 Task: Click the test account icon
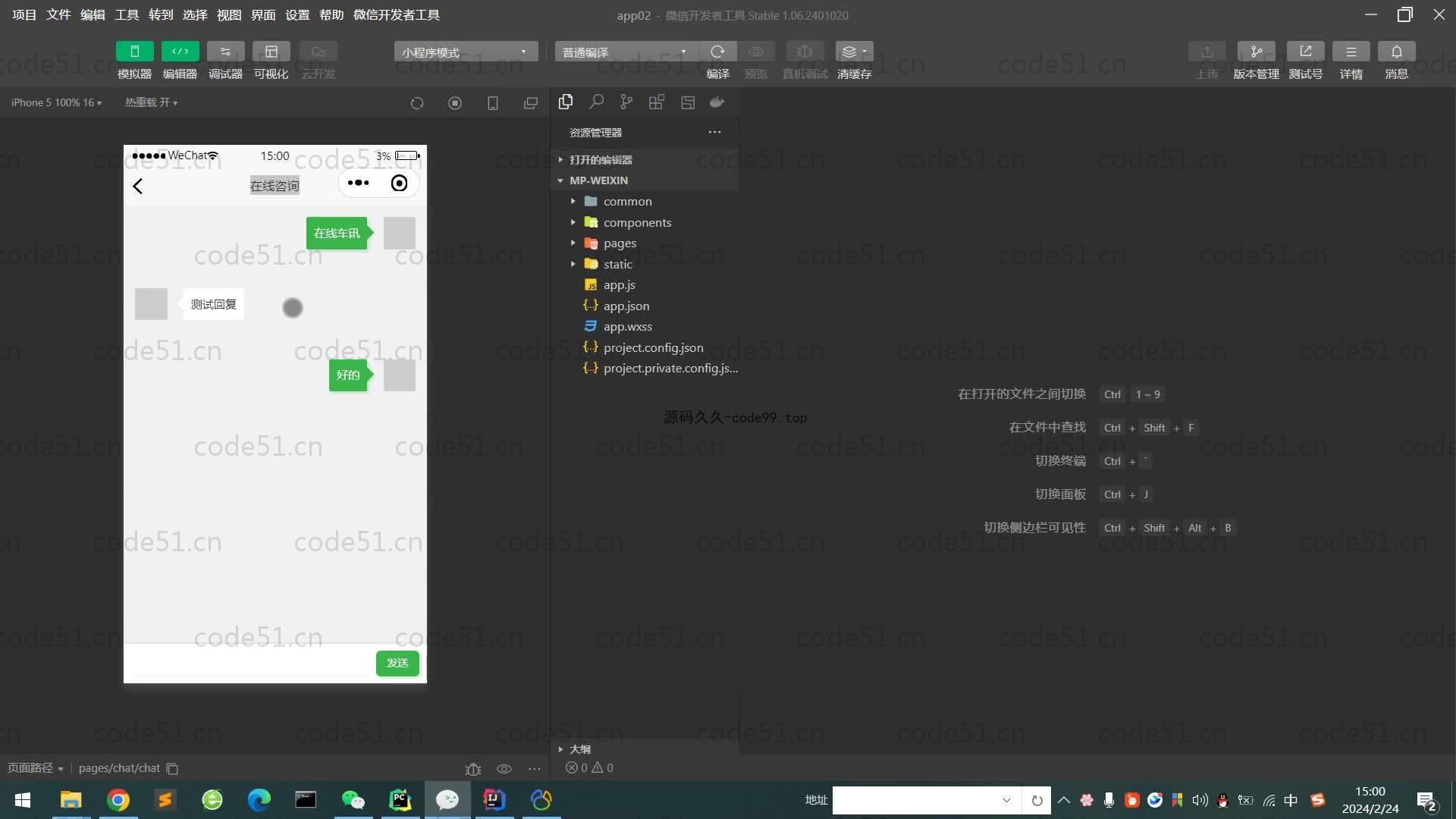[x=1305, y=52]
